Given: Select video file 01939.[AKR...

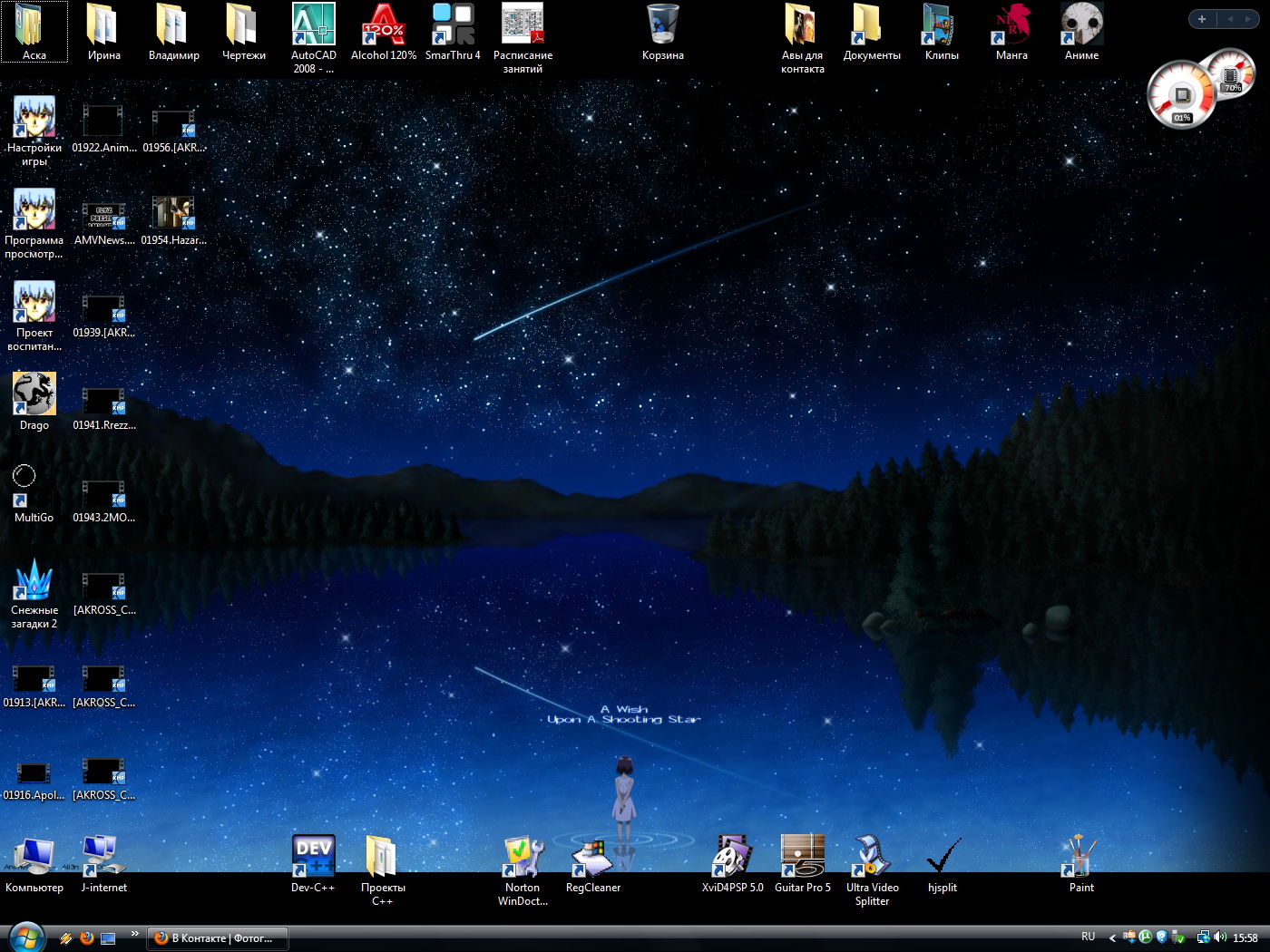Looking at the screenshot, I should (x=103, y=316).
